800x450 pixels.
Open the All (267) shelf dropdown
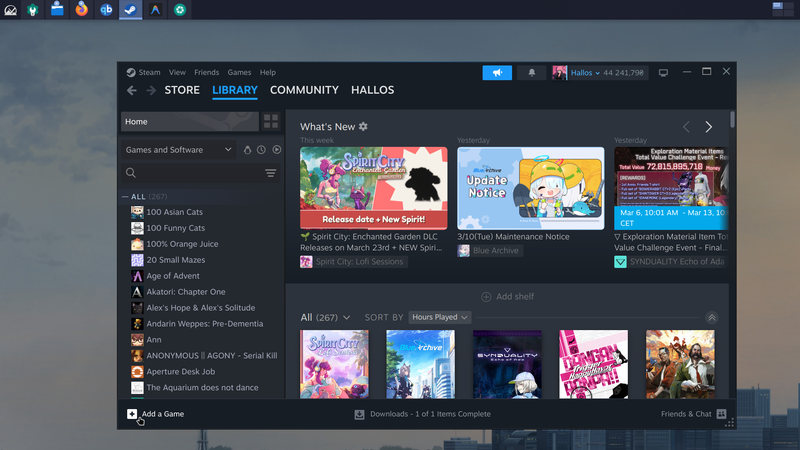click(x=325, y=317)
